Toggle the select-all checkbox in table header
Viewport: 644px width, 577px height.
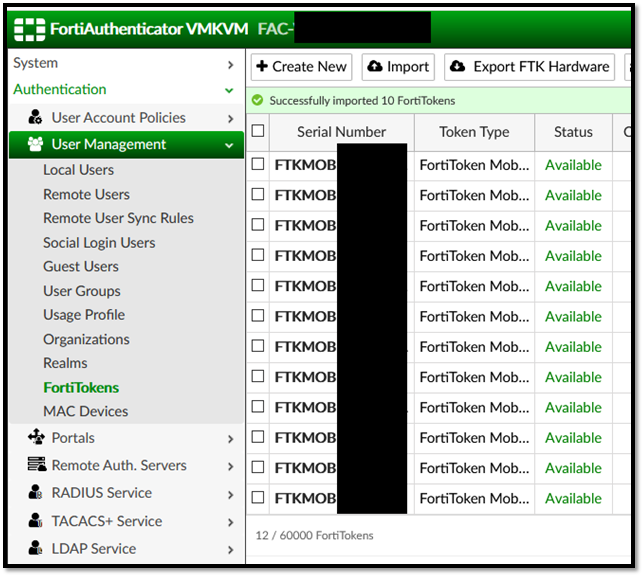(x=258, y=131)
